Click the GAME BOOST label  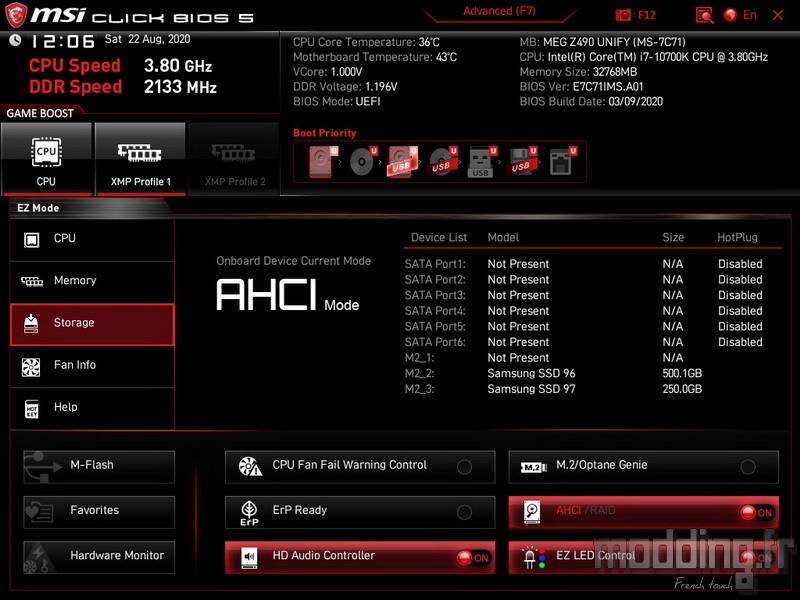[40, 113]
